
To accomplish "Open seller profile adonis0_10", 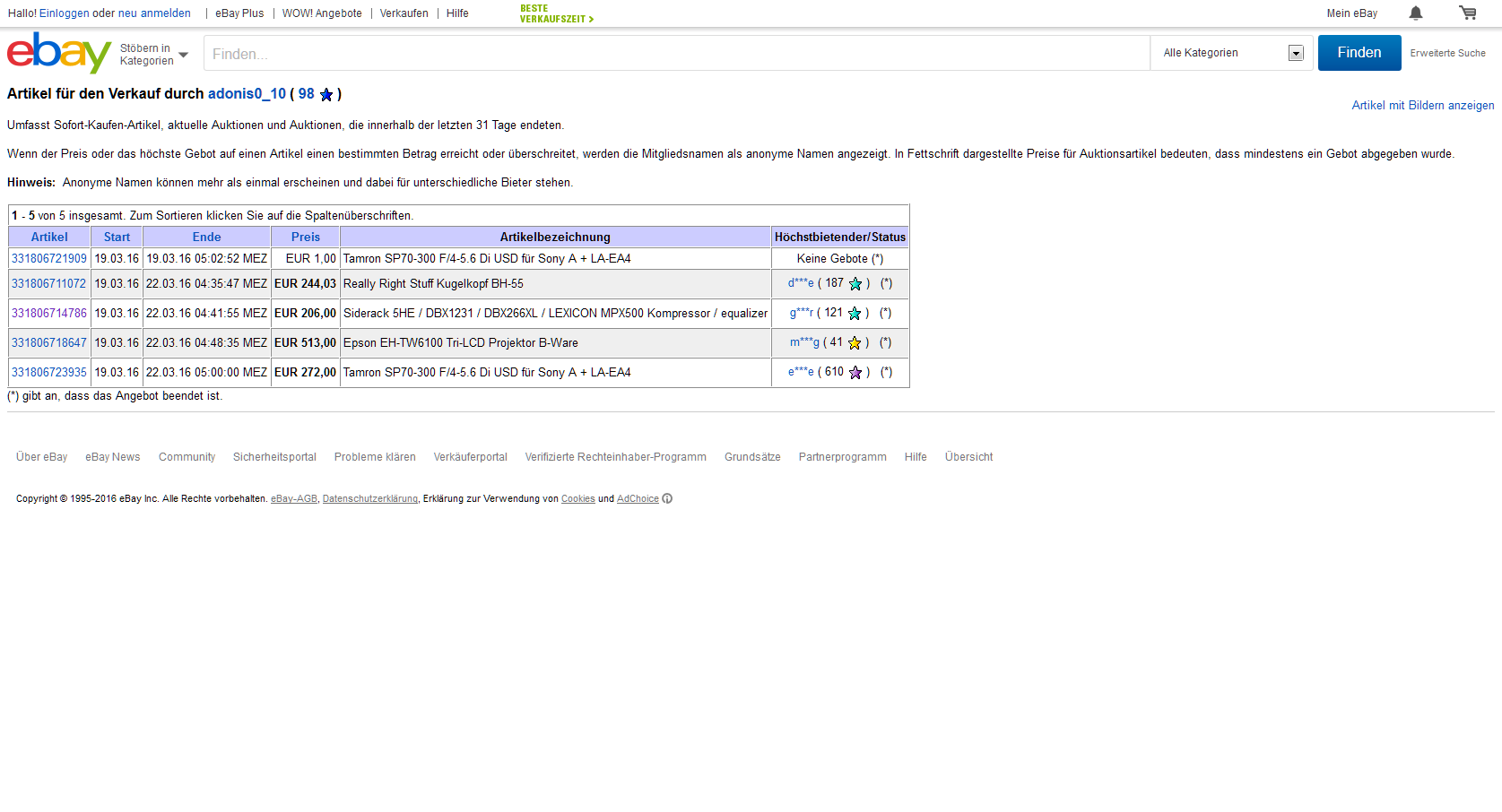I will 247,94.
